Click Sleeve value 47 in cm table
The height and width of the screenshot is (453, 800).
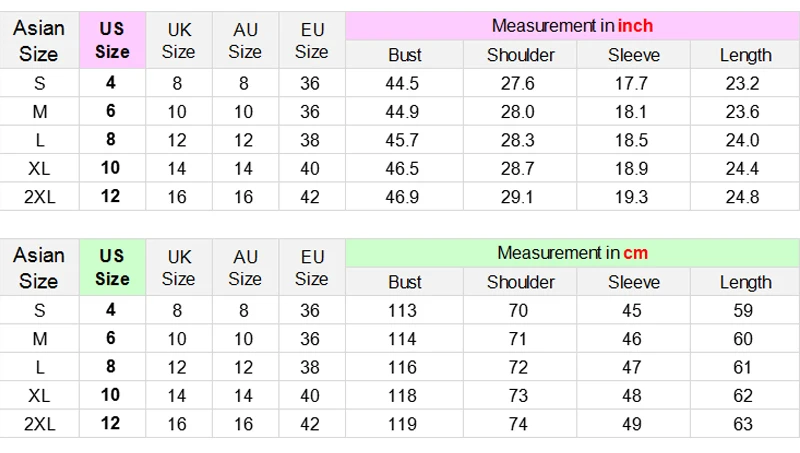pos(632,368)
